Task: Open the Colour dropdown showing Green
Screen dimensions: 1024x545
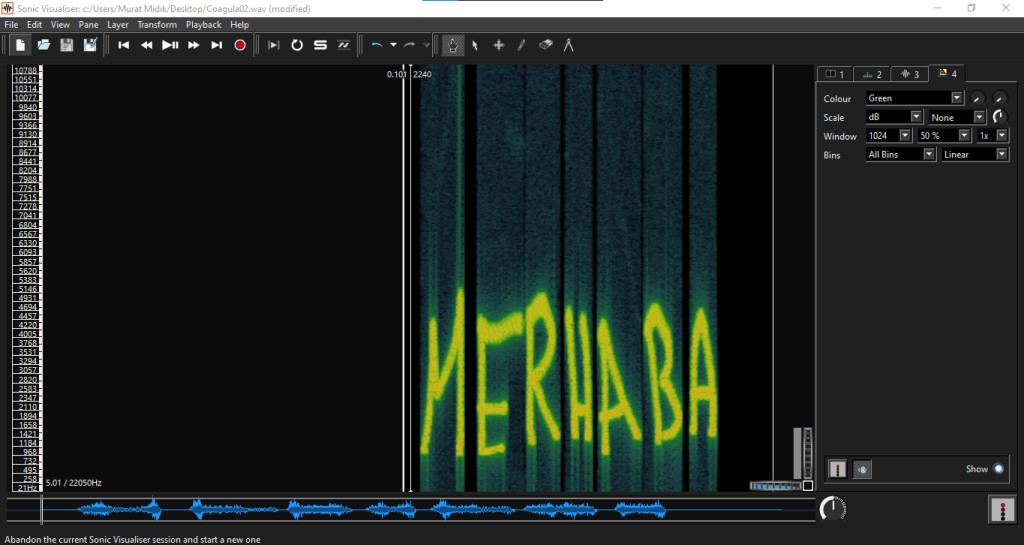Action: 914,98
